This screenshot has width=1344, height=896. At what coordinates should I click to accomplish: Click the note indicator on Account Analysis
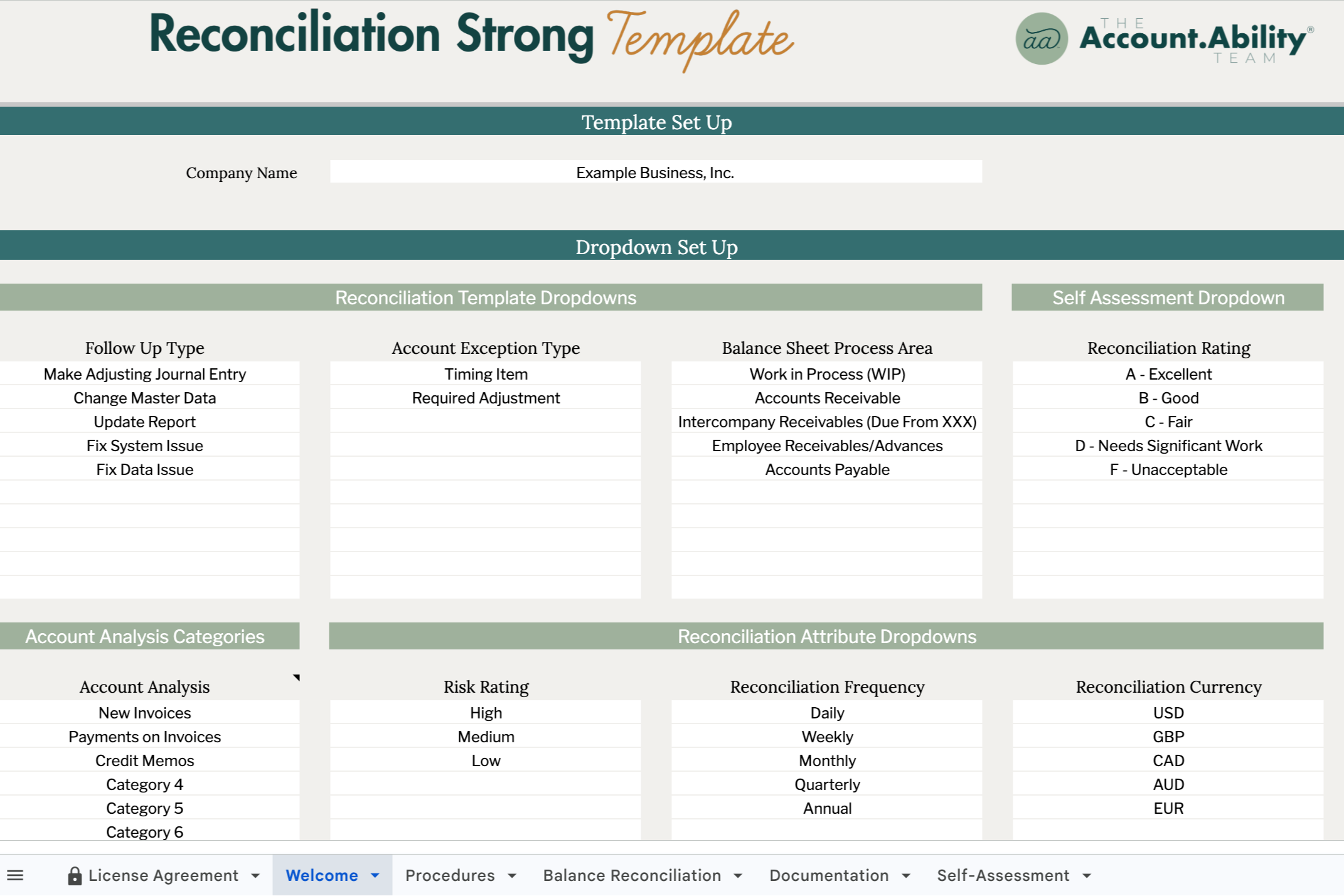point(296,678)
